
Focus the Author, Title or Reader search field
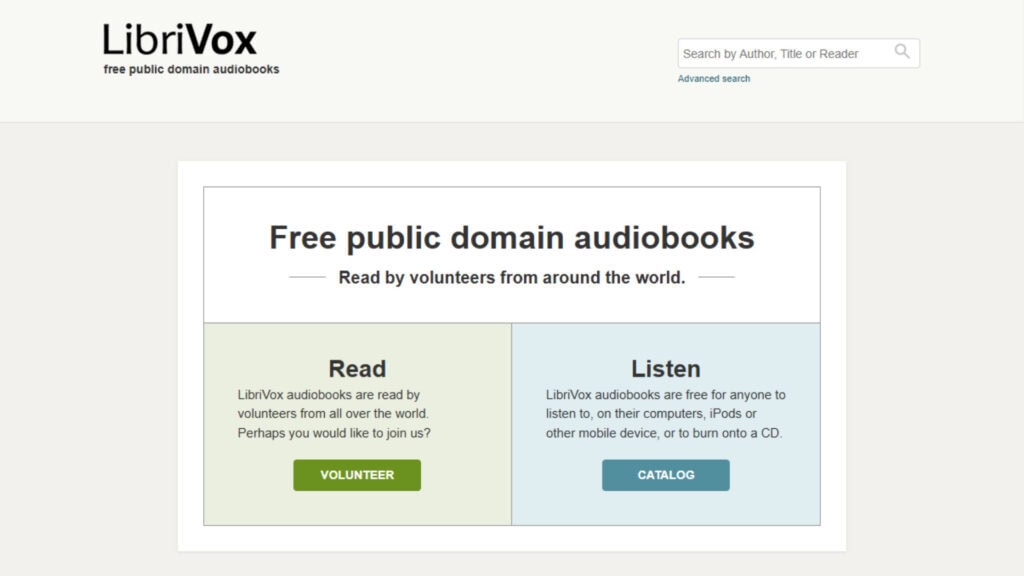tap(798, 54)
